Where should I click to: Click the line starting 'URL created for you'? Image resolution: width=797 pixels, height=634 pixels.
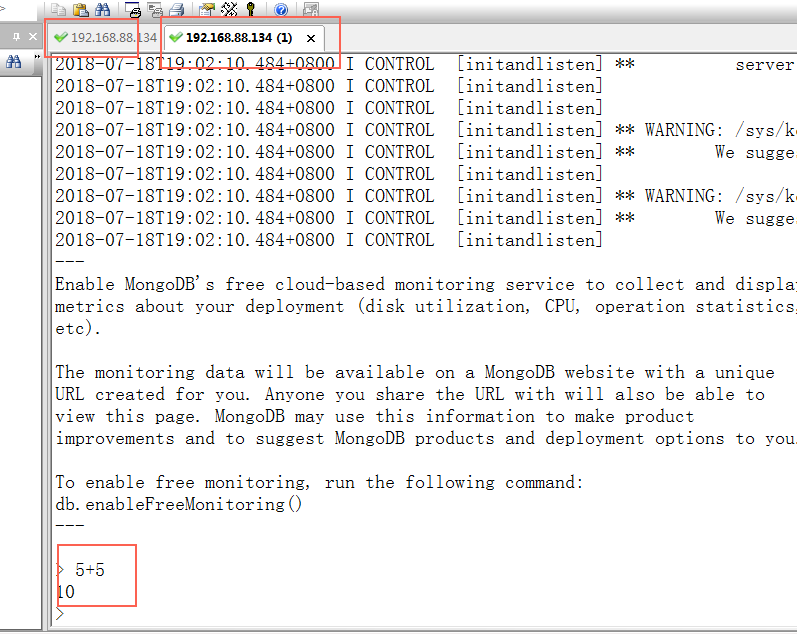coord(410,395)
